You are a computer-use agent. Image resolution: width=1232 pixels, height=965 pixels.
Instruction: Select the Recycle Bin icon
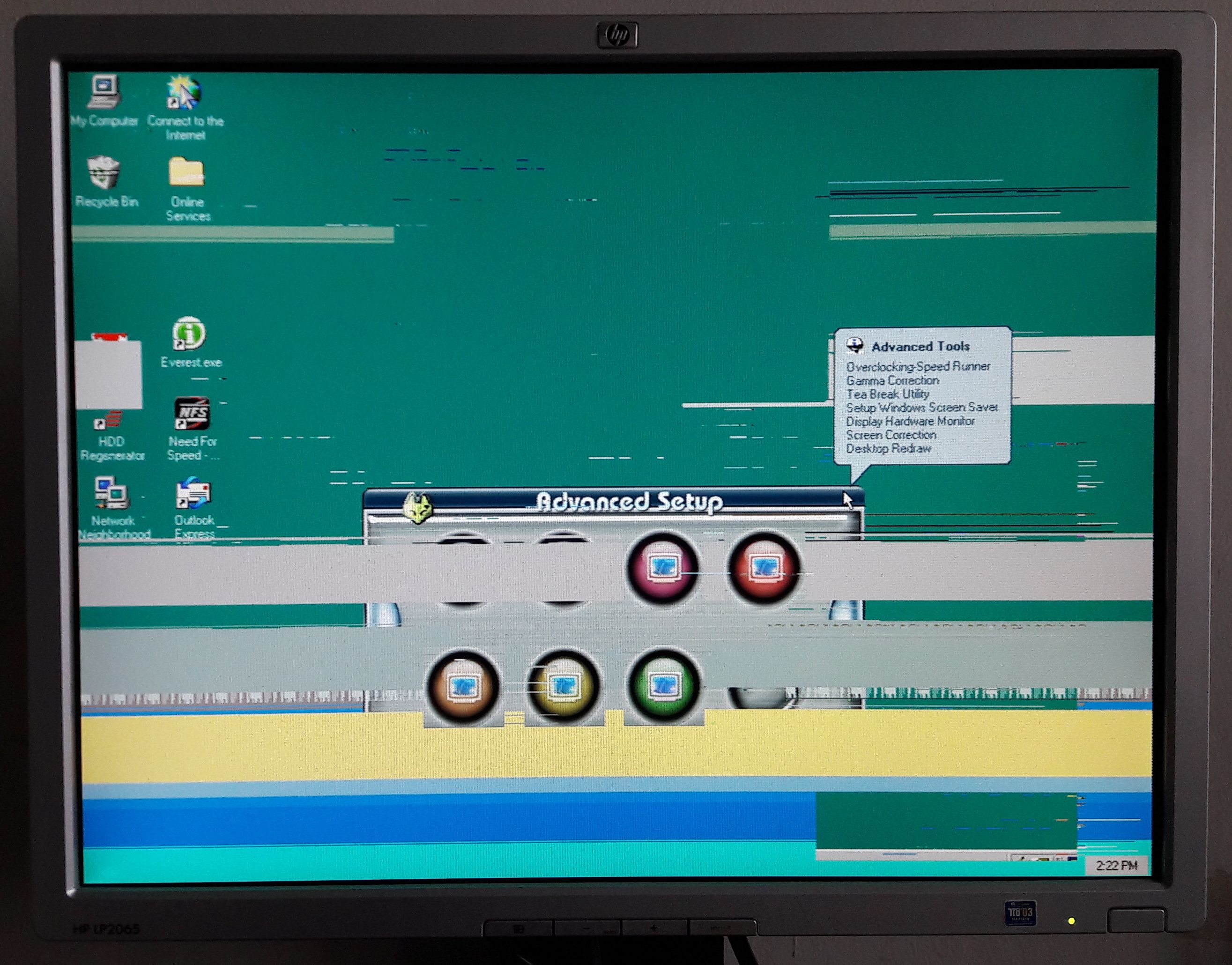click(104, 173)
